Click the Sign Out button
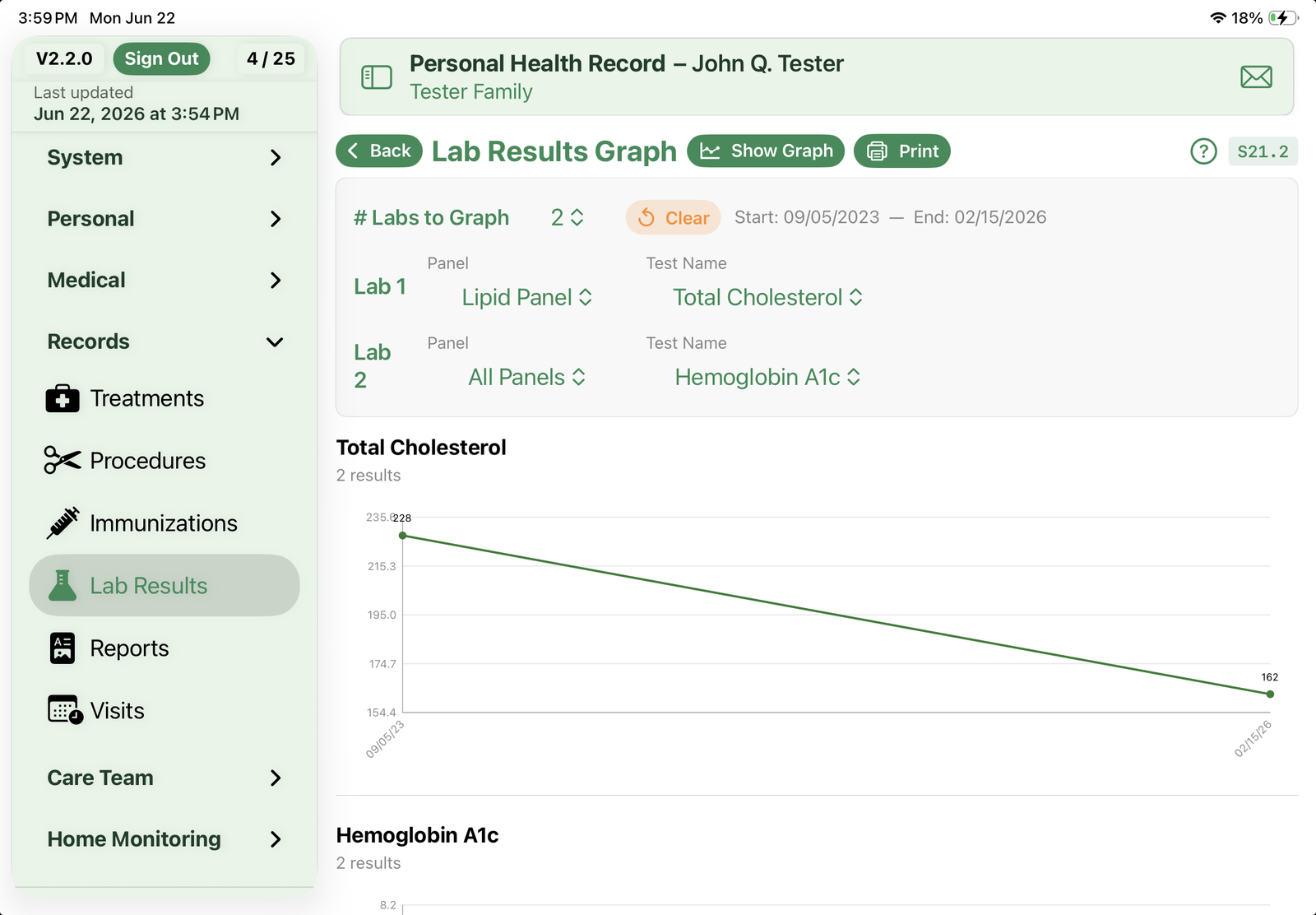 click(161, 58)
